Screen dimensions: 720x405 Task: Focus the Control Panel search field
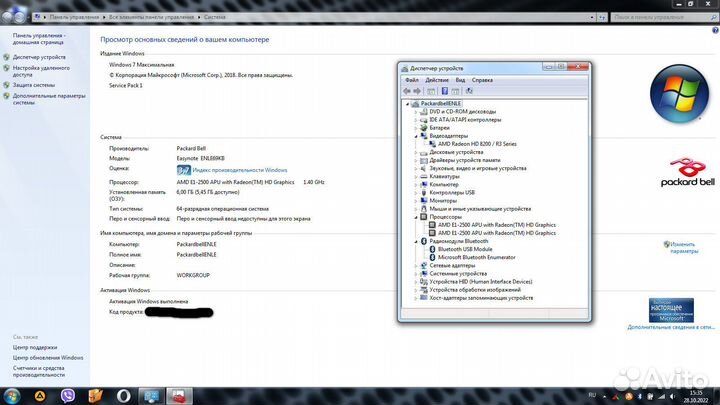pos(664,17)
